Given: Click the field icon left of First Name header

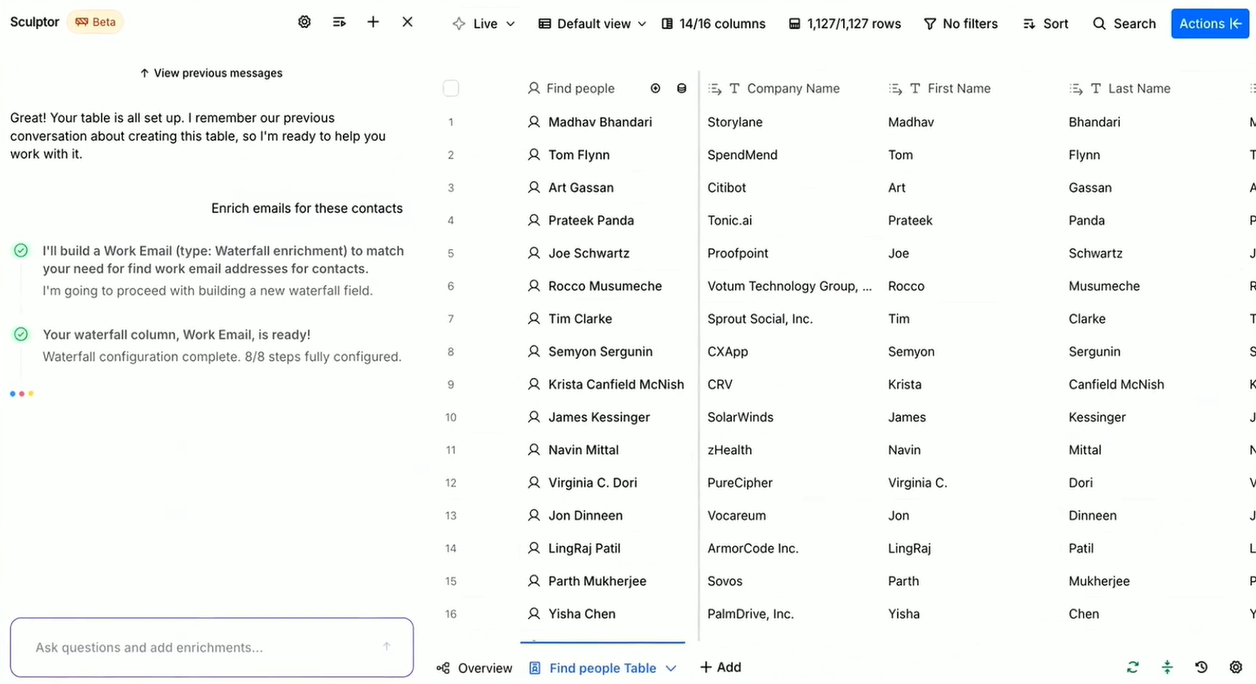Looking at the screenshot, I should (895, 89).
